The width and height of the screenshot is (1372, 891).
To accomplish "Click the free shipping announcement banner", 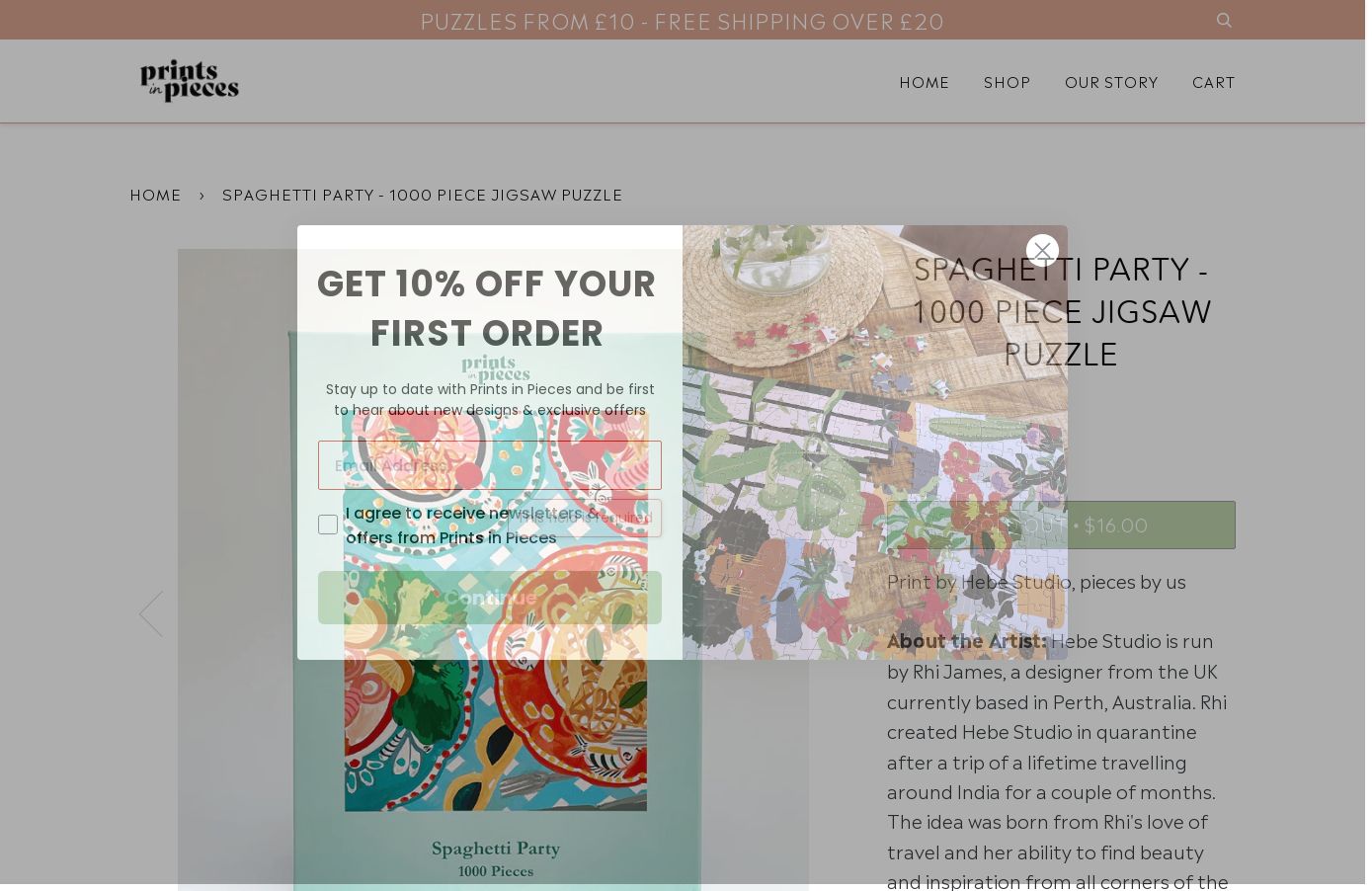I will point(682,20).
